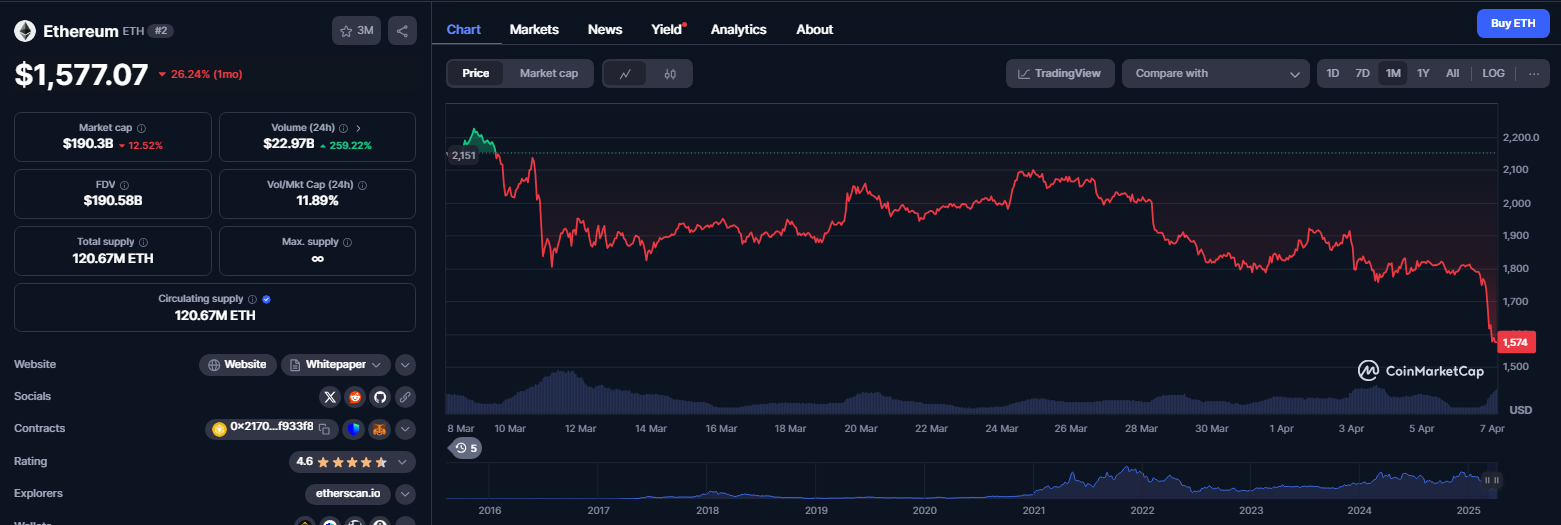Viewport: 1561px width, 525px height.
Task: Open the chart's three-dots more menu
Action: pos(1533,73)
